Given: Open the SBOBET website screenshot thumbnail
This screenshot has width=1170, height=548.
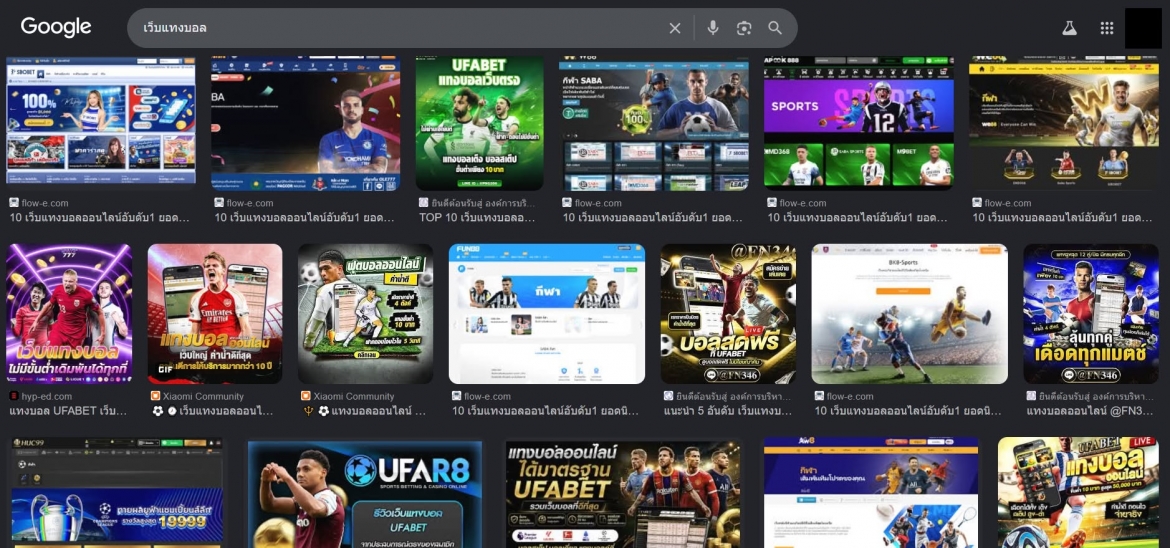Looking at the screenshot, I should [101, 120].
